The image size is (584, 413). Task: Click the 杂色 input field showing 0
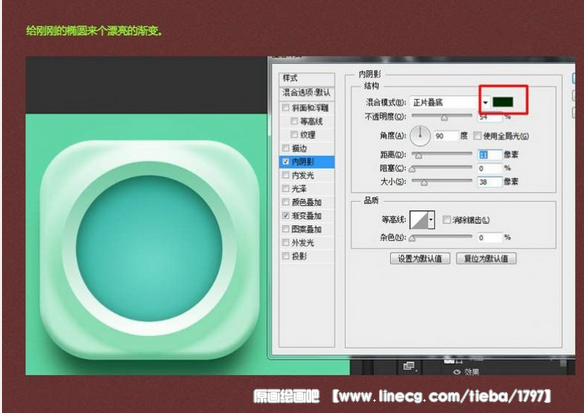[490, 237]
